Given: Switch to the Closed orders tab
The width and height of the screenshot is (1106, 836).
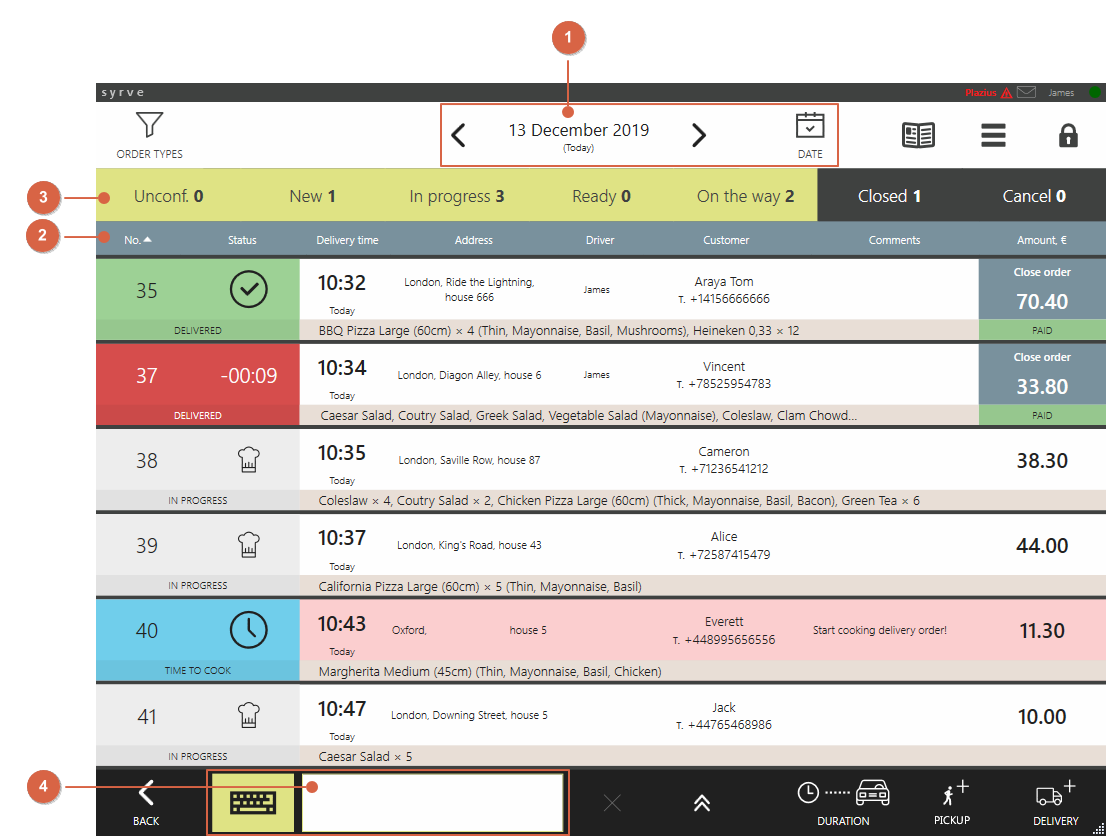Looking at the screenshot, I should [889, 196].
